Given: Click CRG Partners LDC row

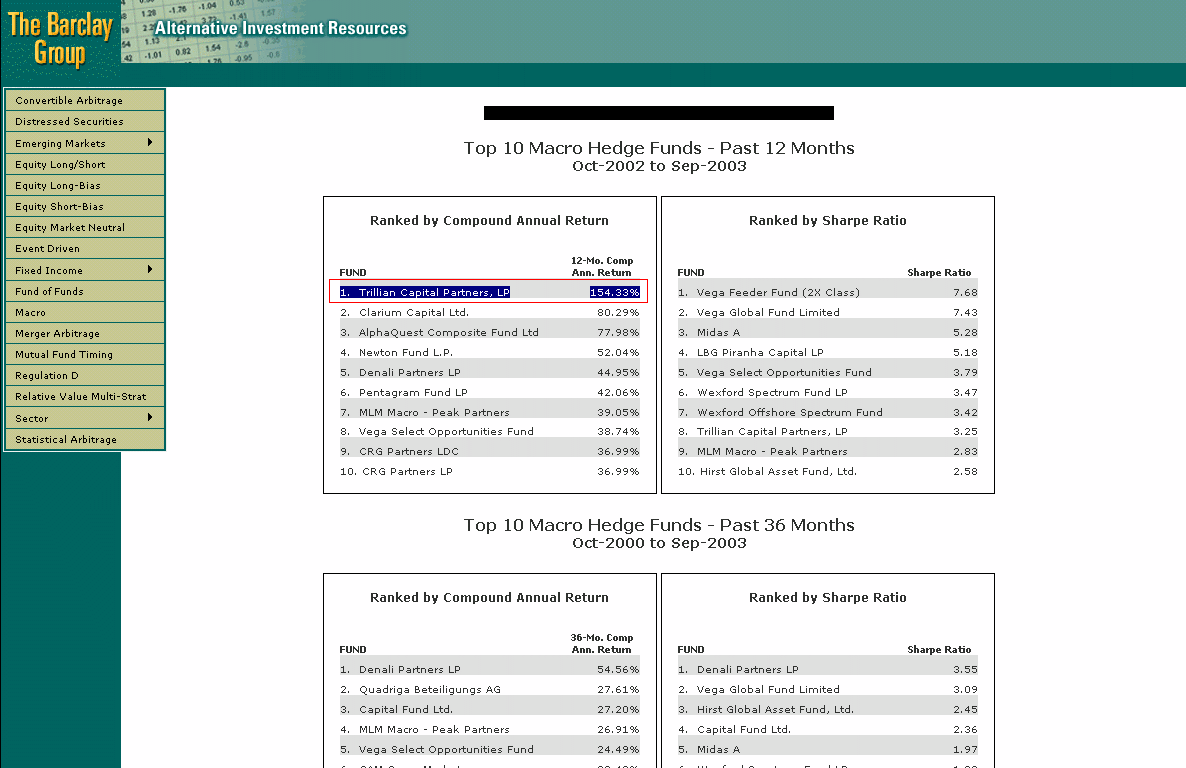Looking at the screenshot, I should pyautogui.click(x=489, y=451).
